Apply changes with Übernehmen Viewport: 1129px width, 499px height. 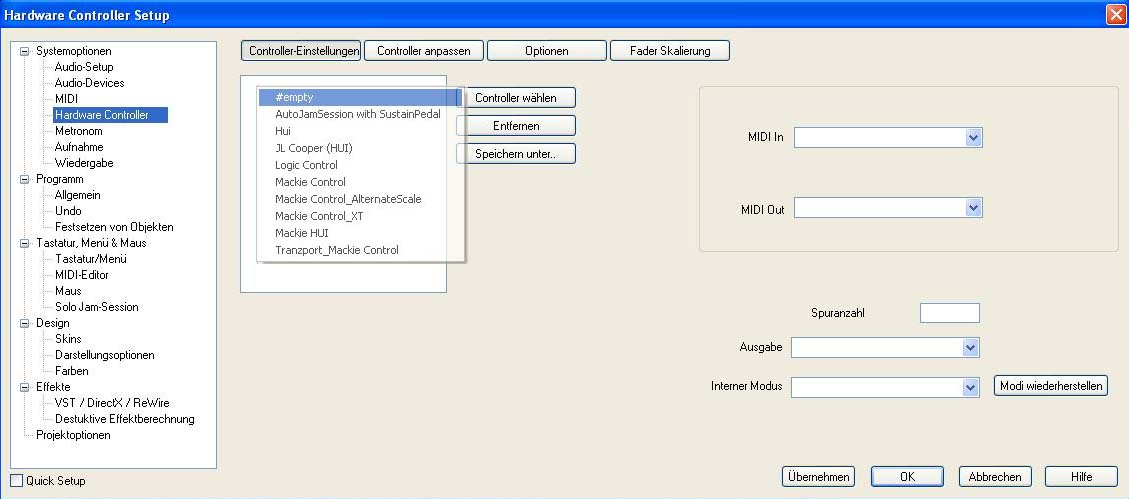818,477
